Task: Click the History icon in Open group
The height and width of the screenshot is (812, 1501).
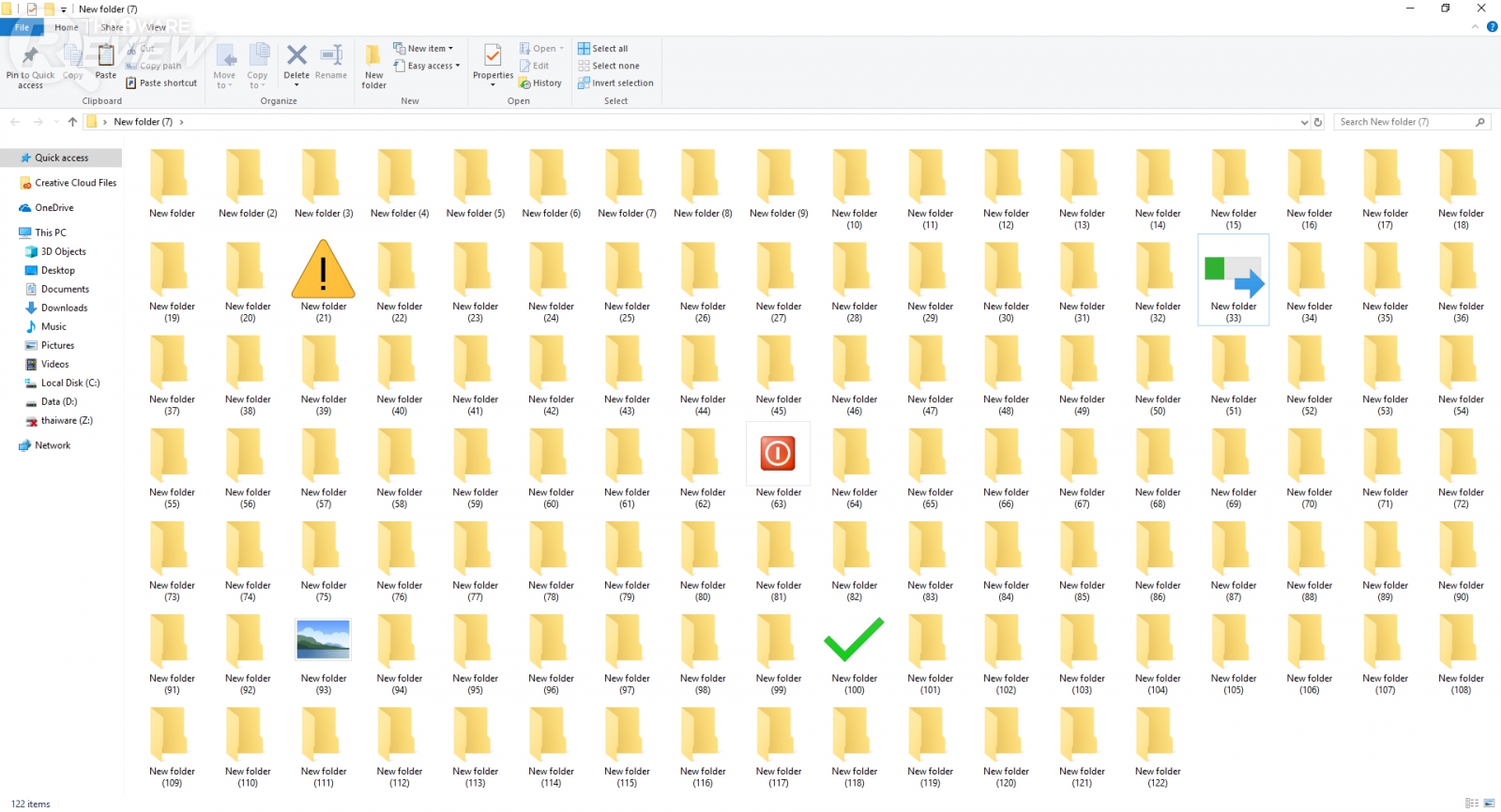Action: click(525, 83)
